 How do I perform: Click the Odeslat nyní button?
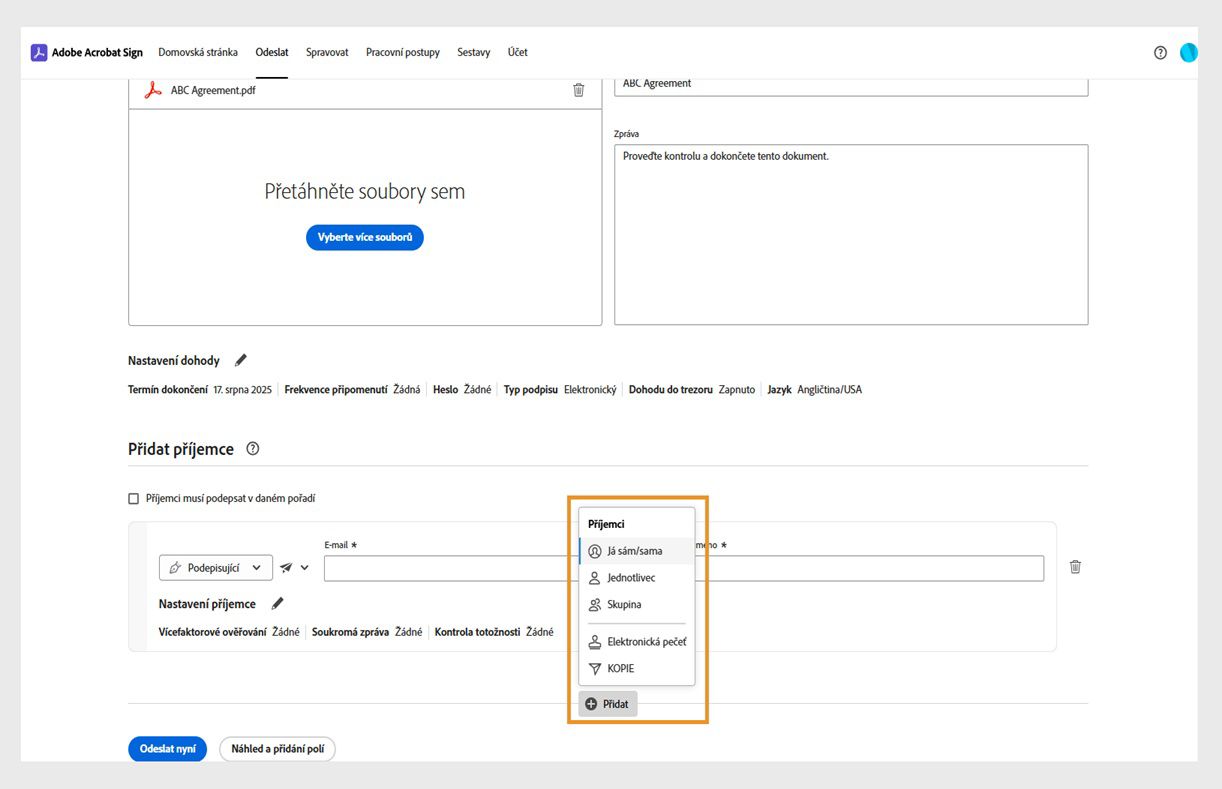167,749
